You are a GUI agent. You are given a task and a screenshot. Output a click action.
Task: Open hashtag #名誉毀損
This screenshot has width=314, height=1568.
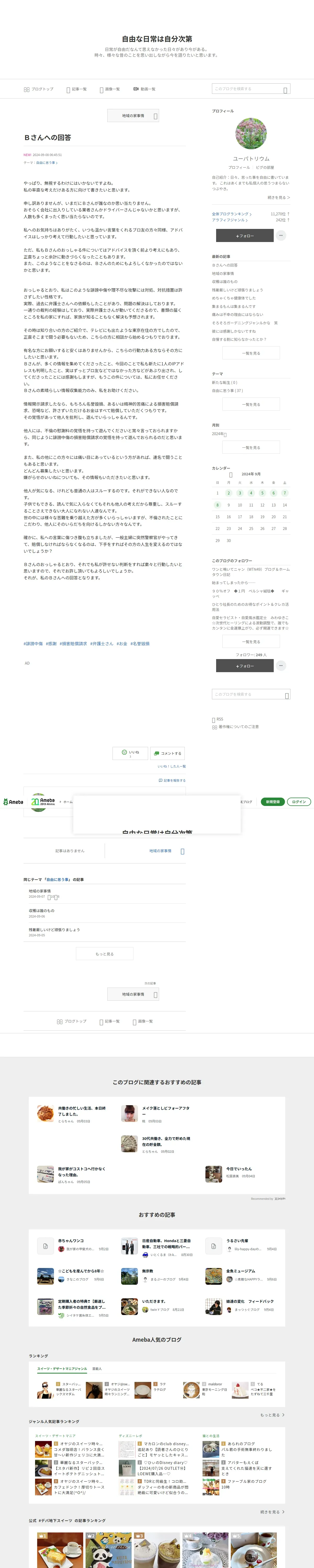pos(140,643)
